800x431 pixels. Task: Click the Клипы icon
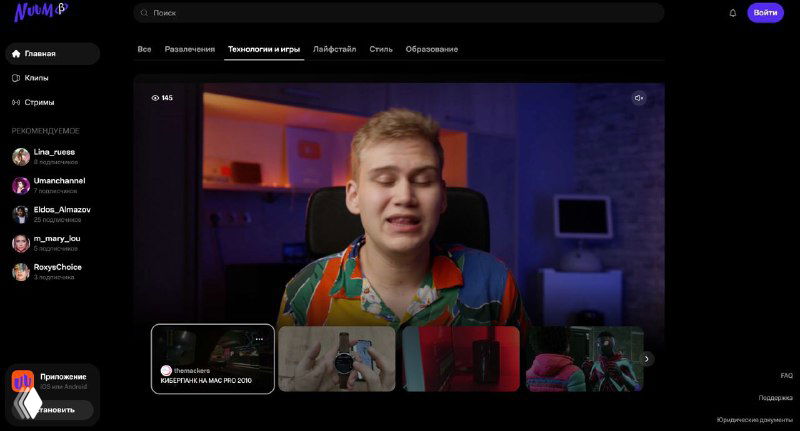16,78
